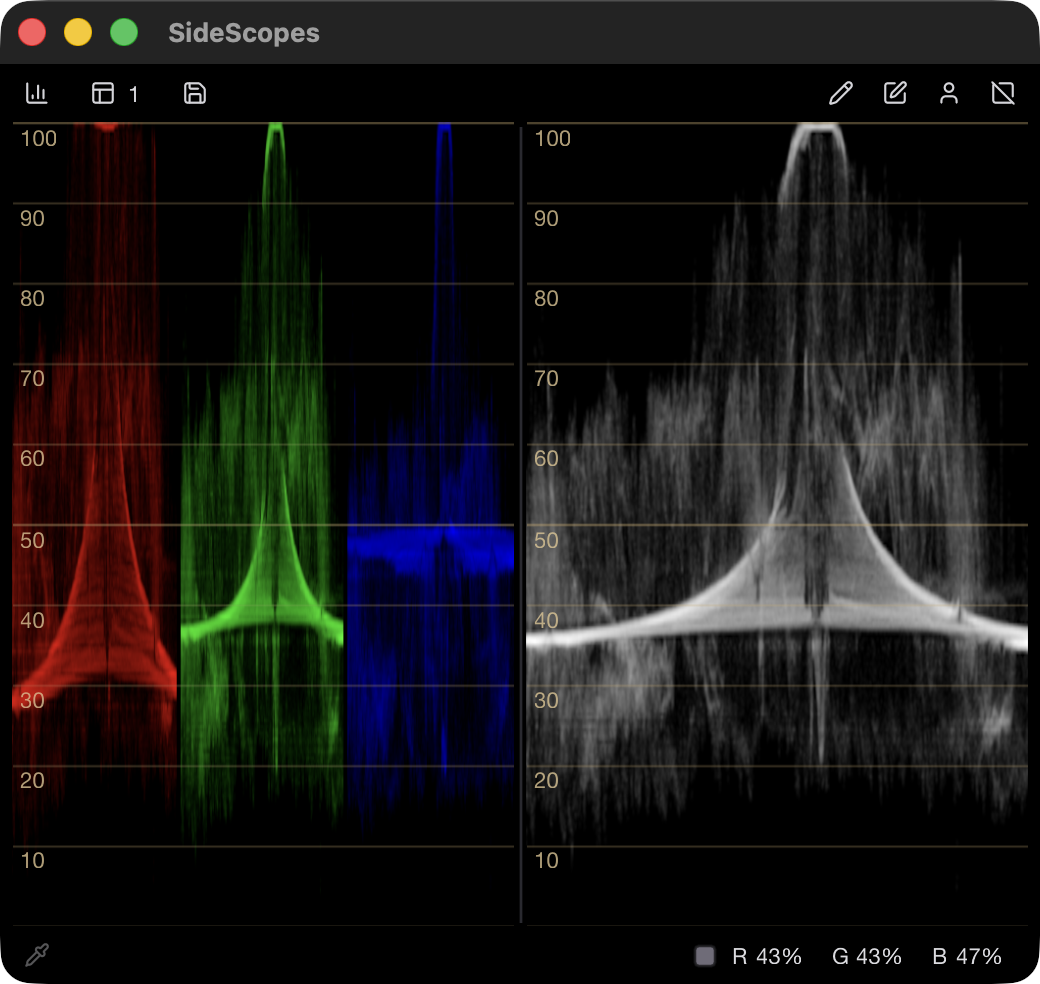Toggle the crossed-out display crop icon
This screenshot has height=984, width=1040.
1003,93
